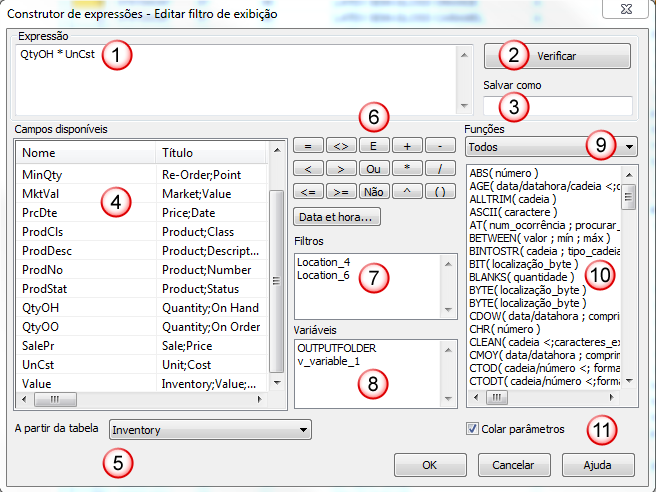Click the E (and) logical operator
656x492 pixels.
374,146
